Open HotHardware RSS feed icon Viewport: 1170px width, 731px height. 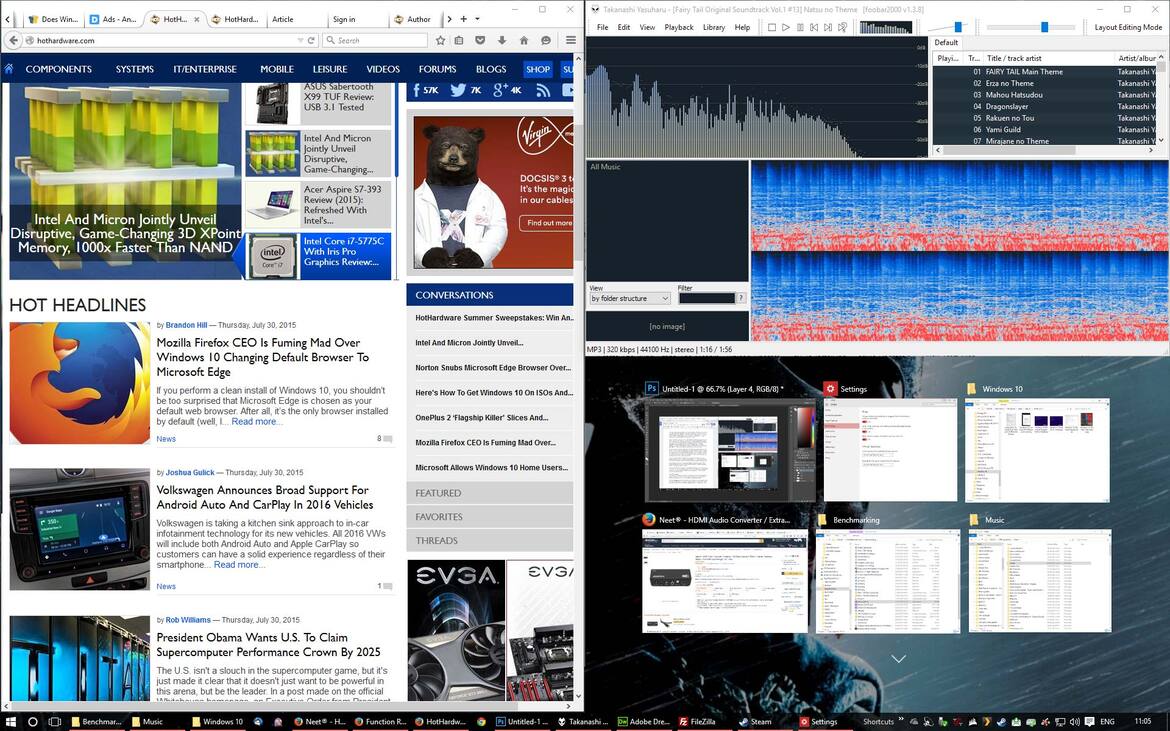[543, 90]
